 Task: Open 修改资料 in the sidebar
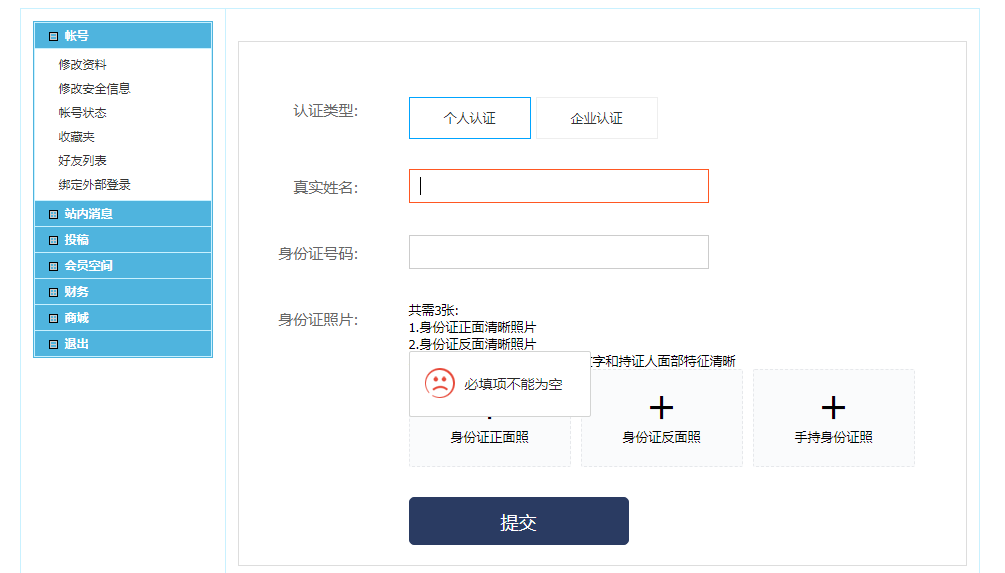(x=82, y=65)
